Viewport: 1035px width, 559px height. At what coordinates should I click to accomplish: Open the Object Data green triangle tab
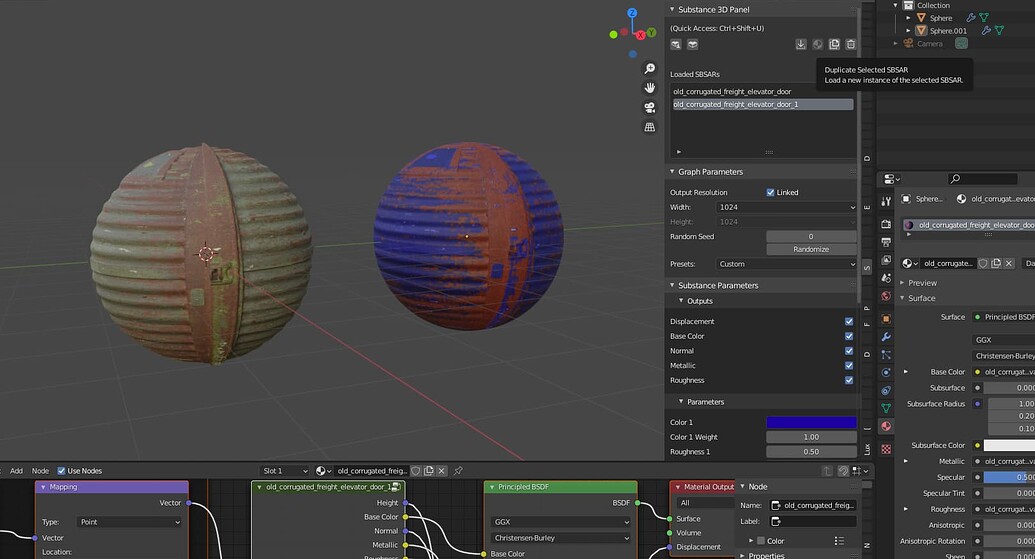(886, 408)
